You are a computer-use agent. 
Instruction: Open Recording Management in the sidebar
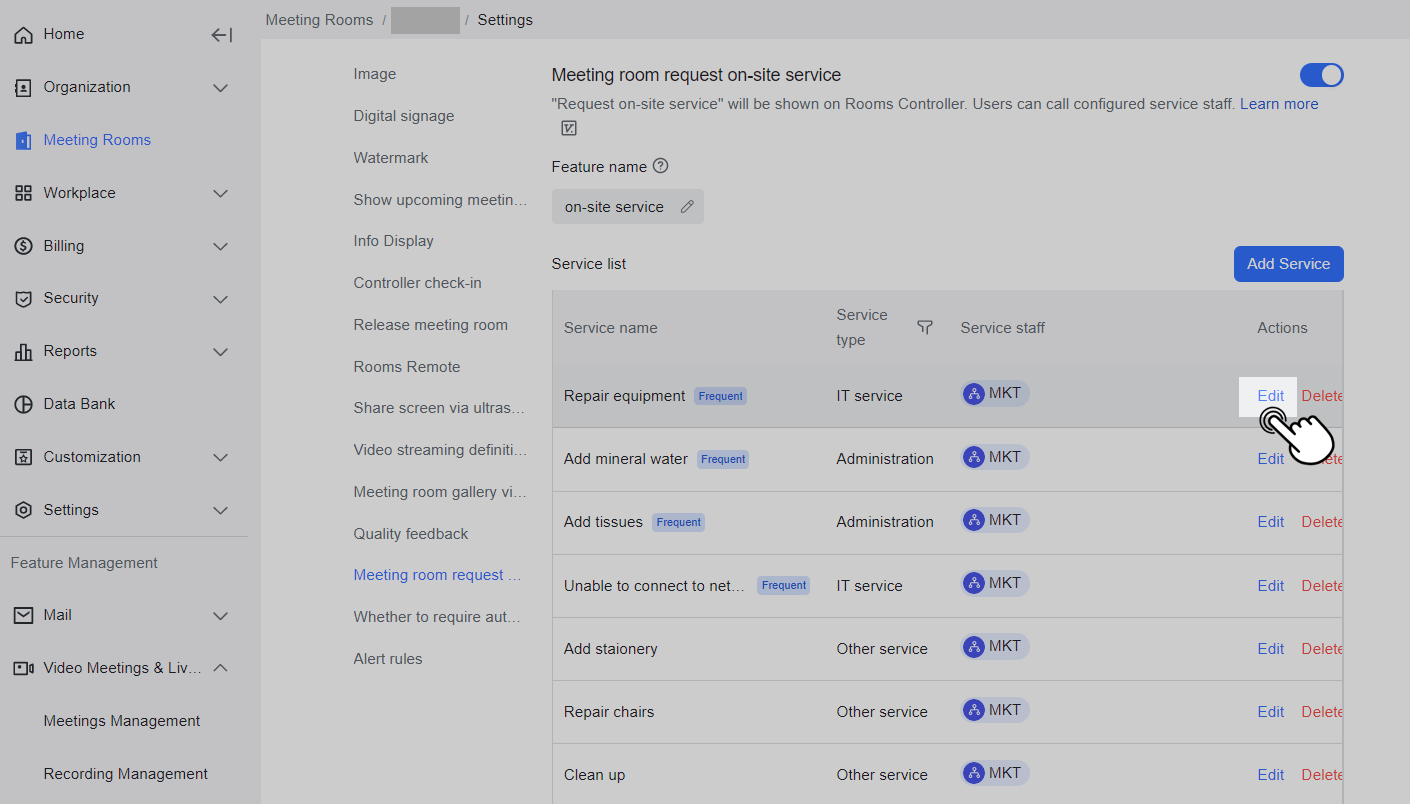click(x=125, y=774)
